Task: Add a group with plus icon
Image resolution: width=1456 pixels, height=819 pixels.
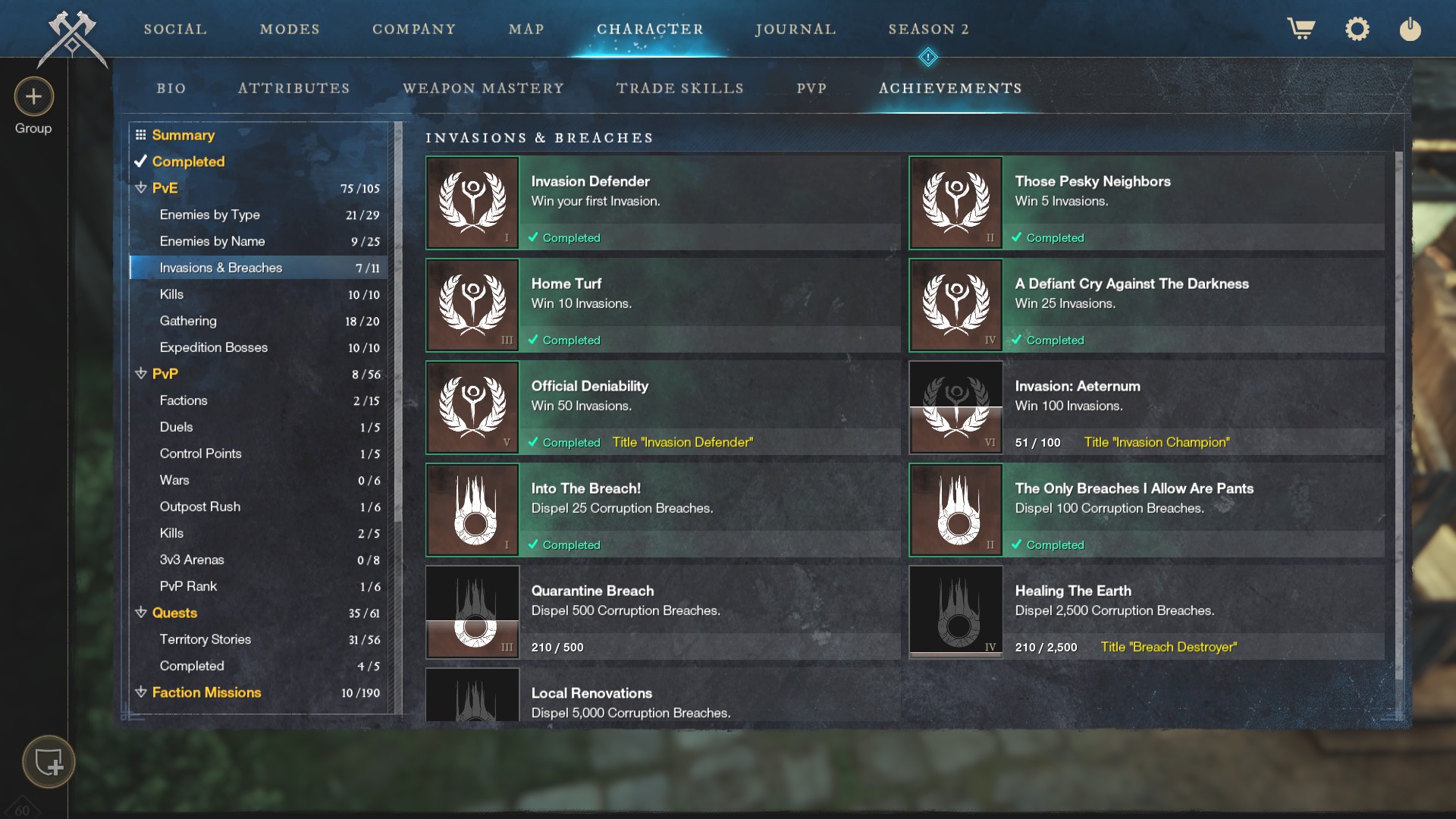Action: coord(33,96)
